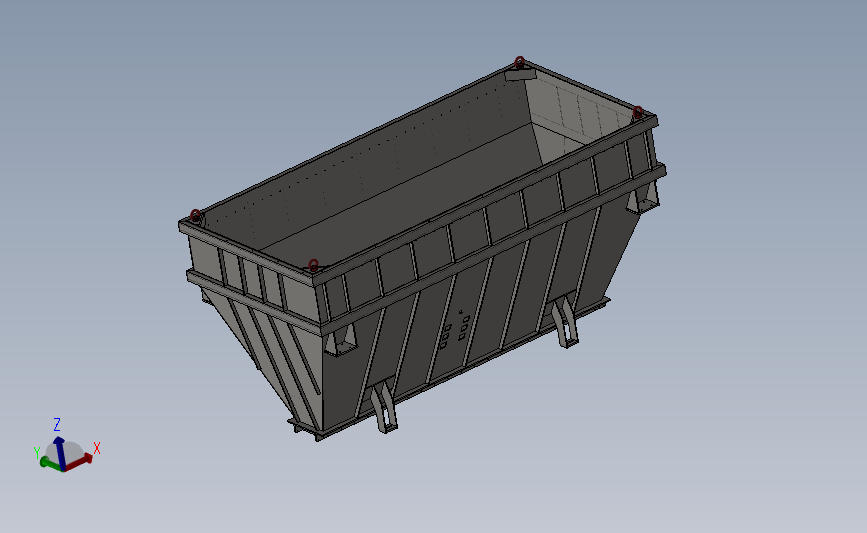Select the red lifting eye at the near front corner
This screenshot has height=533, width=867.
[x=313, y=265]
